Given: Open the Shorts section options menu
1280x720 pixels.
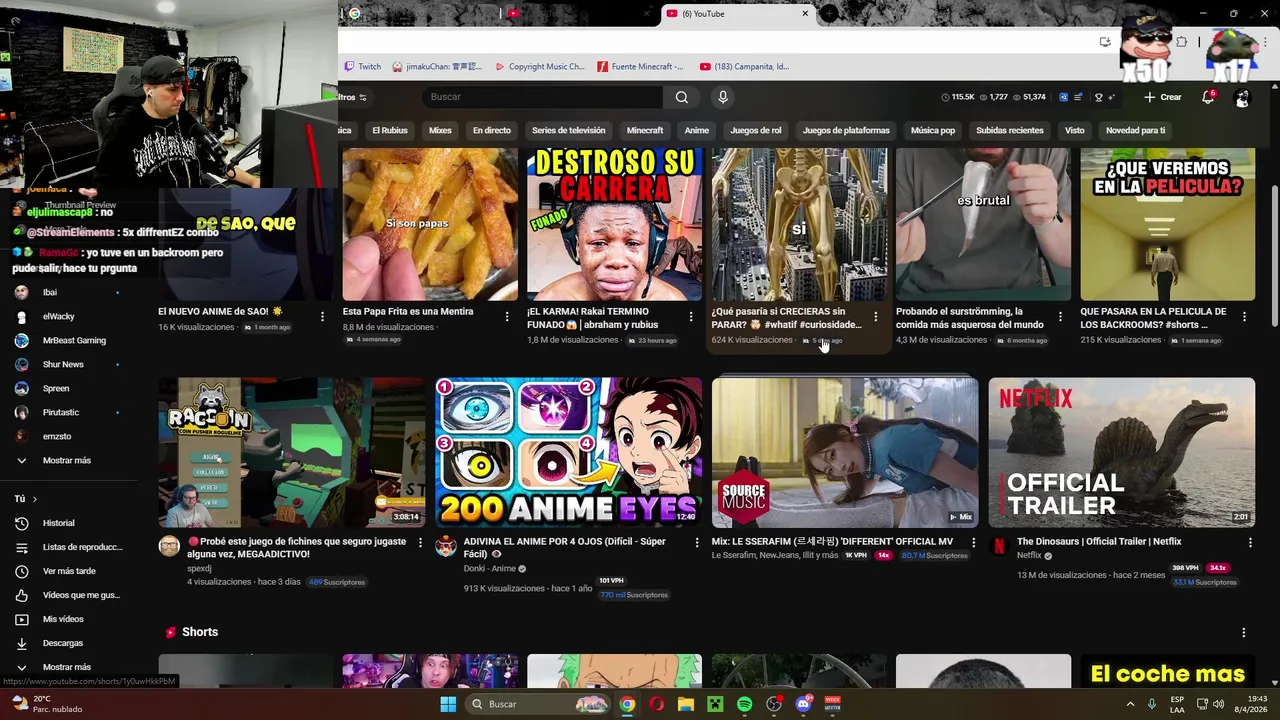Looking at the screenshot, I should click(x=1243, y=632).
